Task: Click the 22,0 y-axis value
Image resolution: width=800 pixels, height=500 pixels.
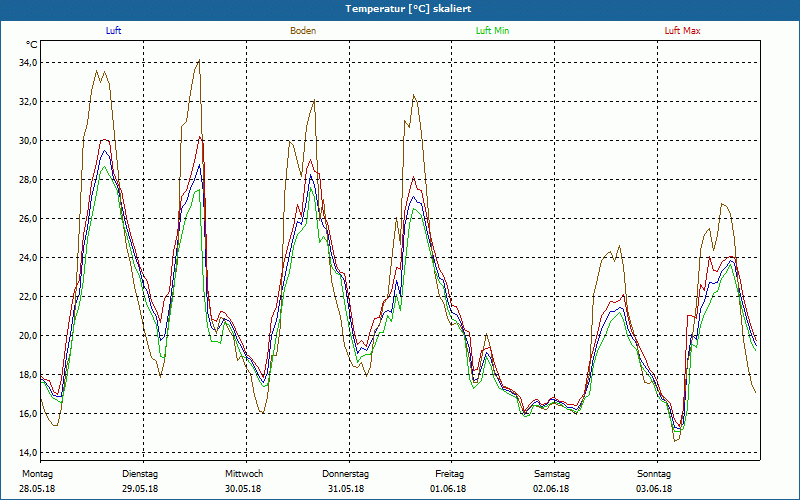Action: (28, 297)
